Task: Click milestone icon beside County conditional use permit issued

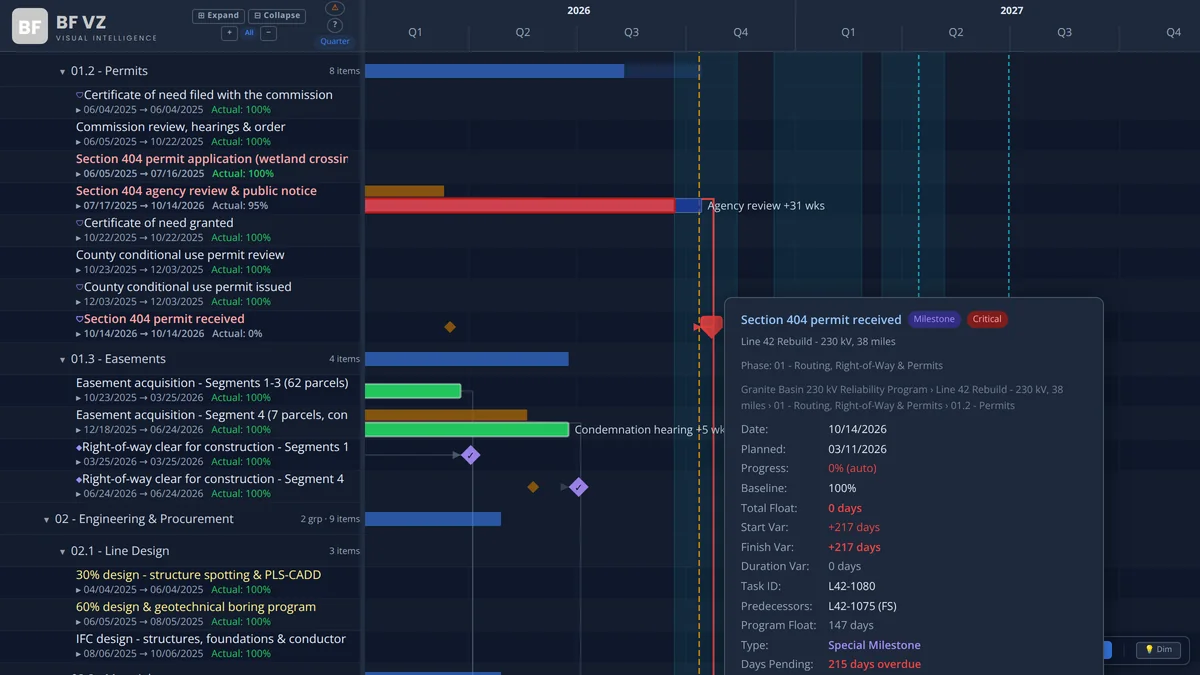Action: coord(80,287)
